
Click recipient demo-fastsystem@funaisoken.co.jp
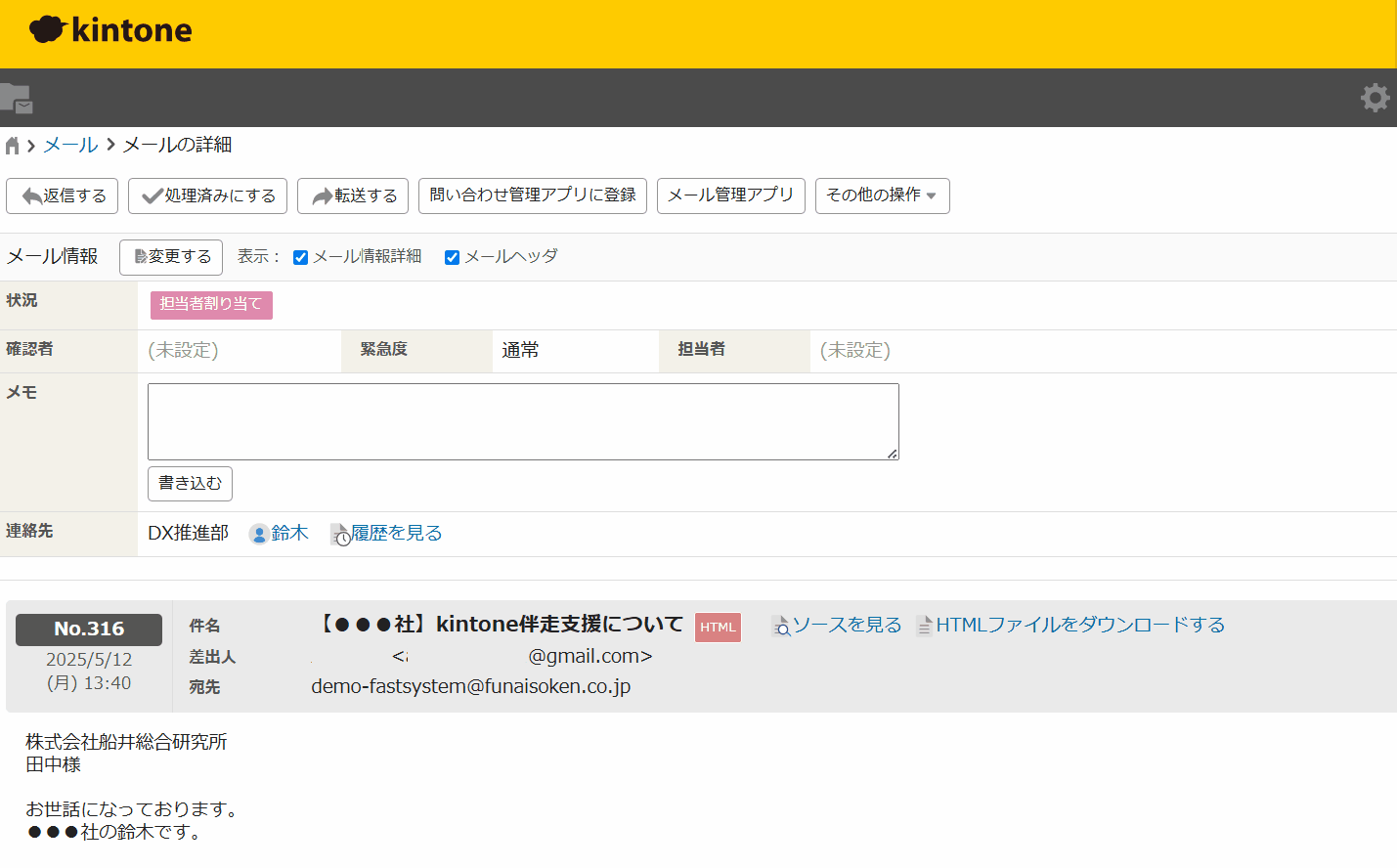click(471, 686)
